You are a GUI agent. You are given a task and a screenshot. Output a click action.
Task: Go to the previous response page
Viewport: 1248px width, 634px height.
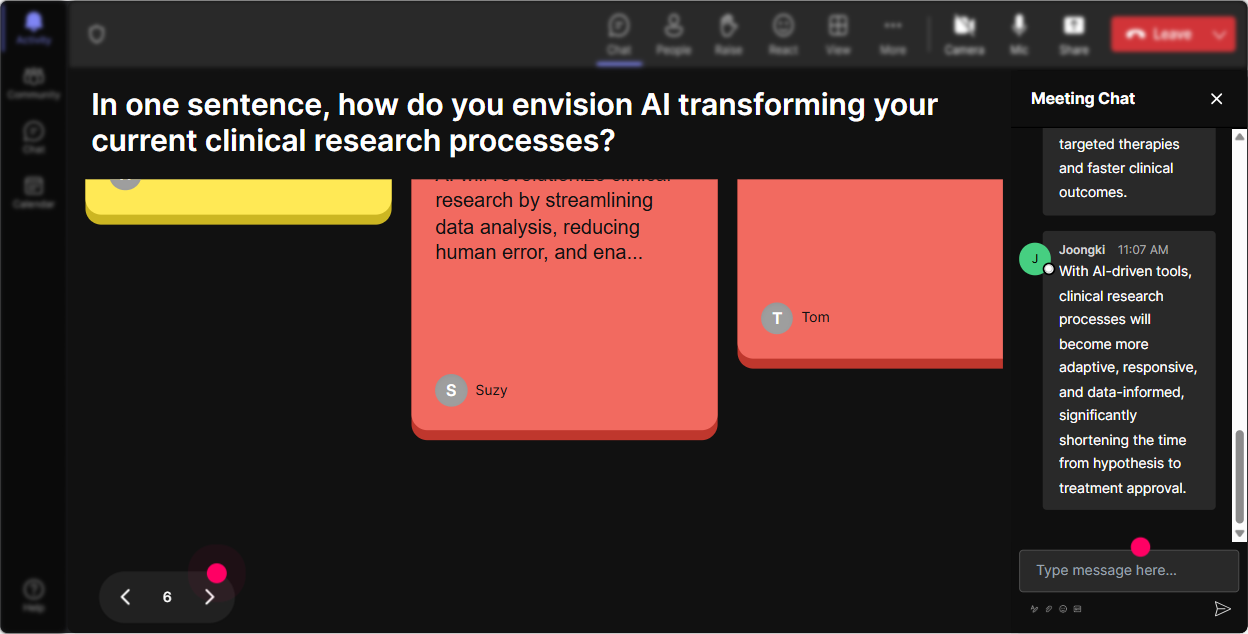pyautogui.click(x=125, y=597)
